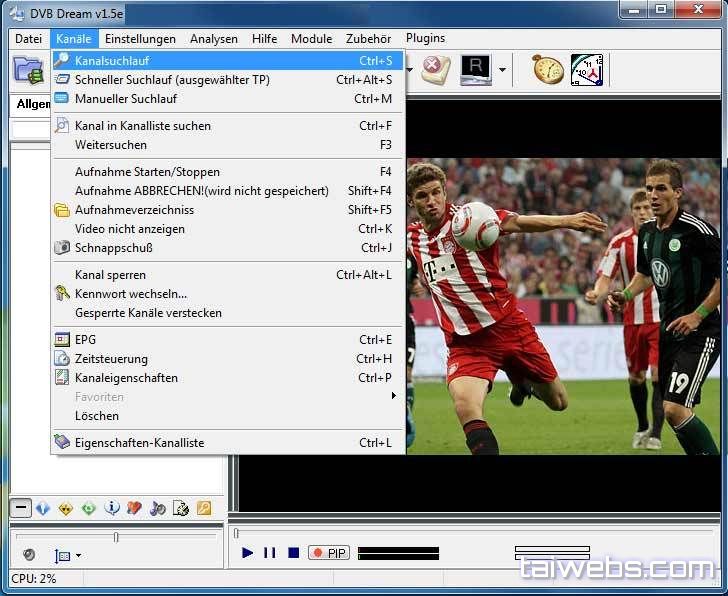Viewport: 728px width, 596px height.
Task: Click the record 'R' monitor toolbar icon
Action: [476, 70]
